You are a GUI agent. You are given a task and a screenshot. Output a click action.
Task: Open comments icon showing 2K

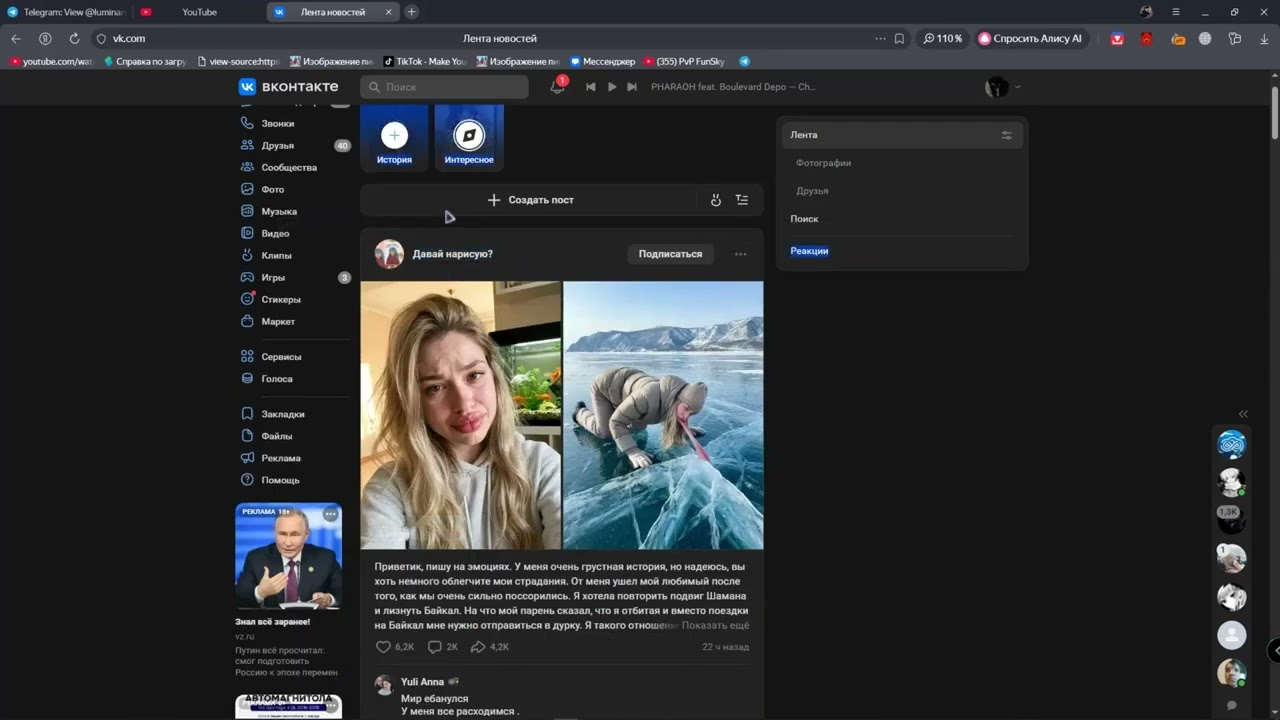434,647
